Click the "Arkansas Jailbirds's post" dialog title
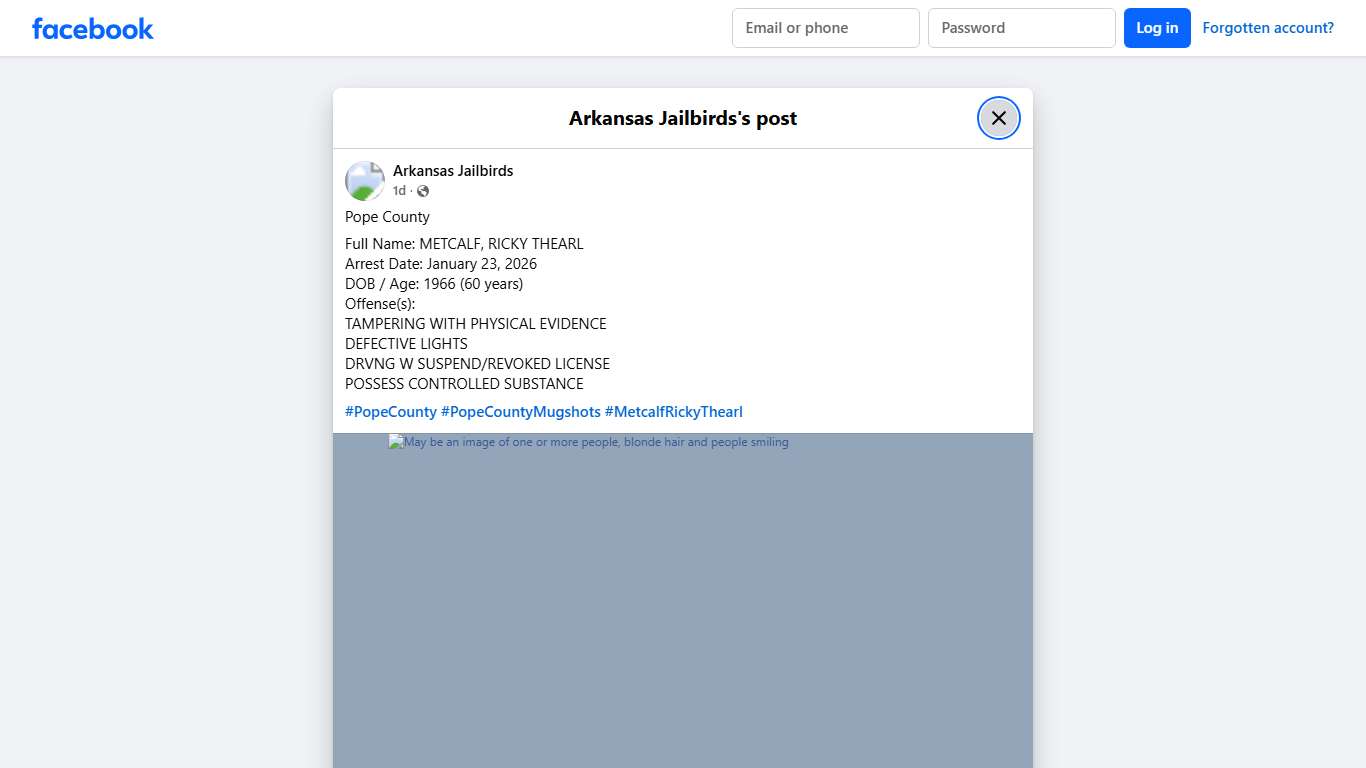This screenshot has width=1366, height=768. point(682,118)
